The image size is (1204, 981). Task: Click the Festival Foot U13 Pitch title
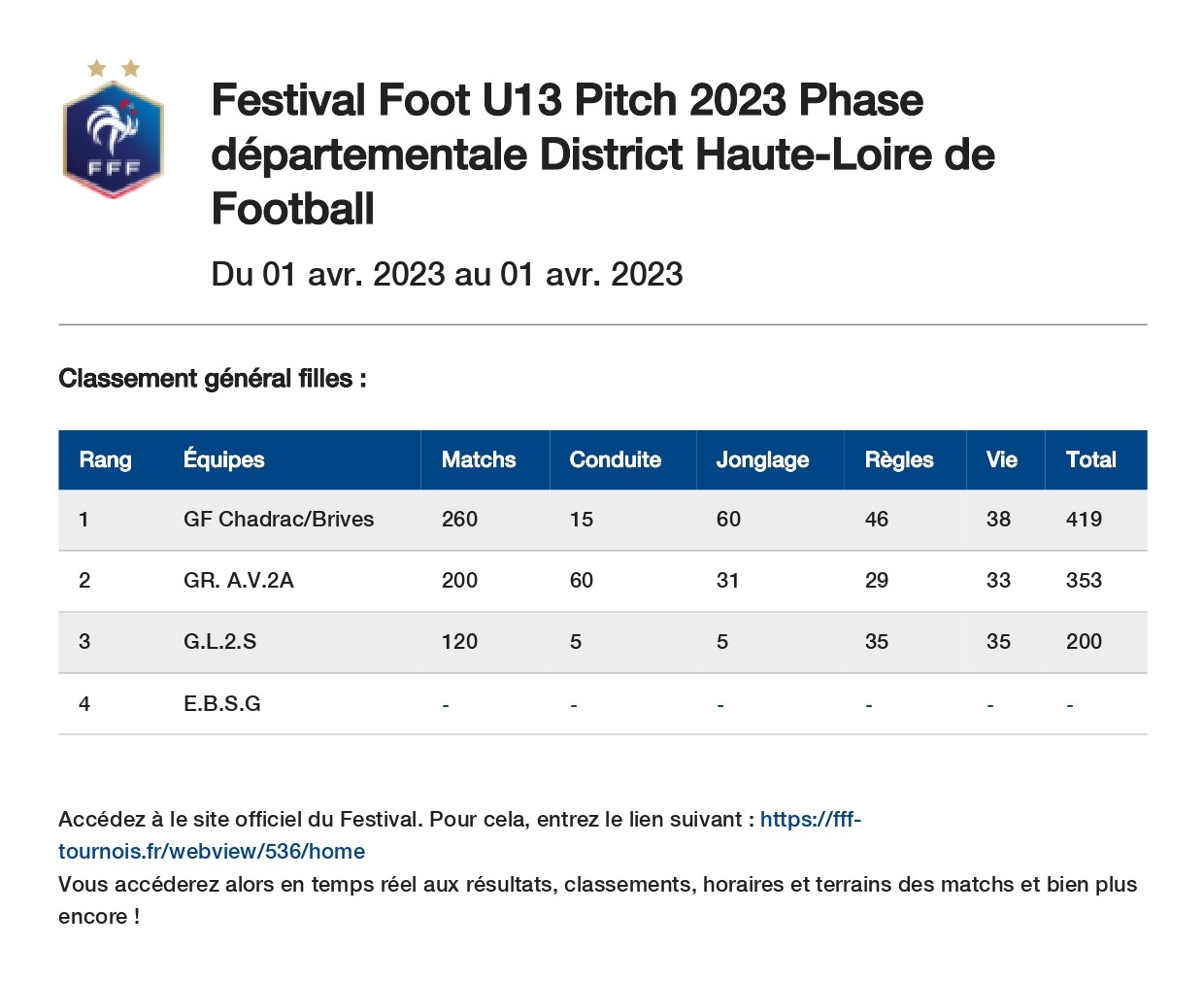(603, 154)
